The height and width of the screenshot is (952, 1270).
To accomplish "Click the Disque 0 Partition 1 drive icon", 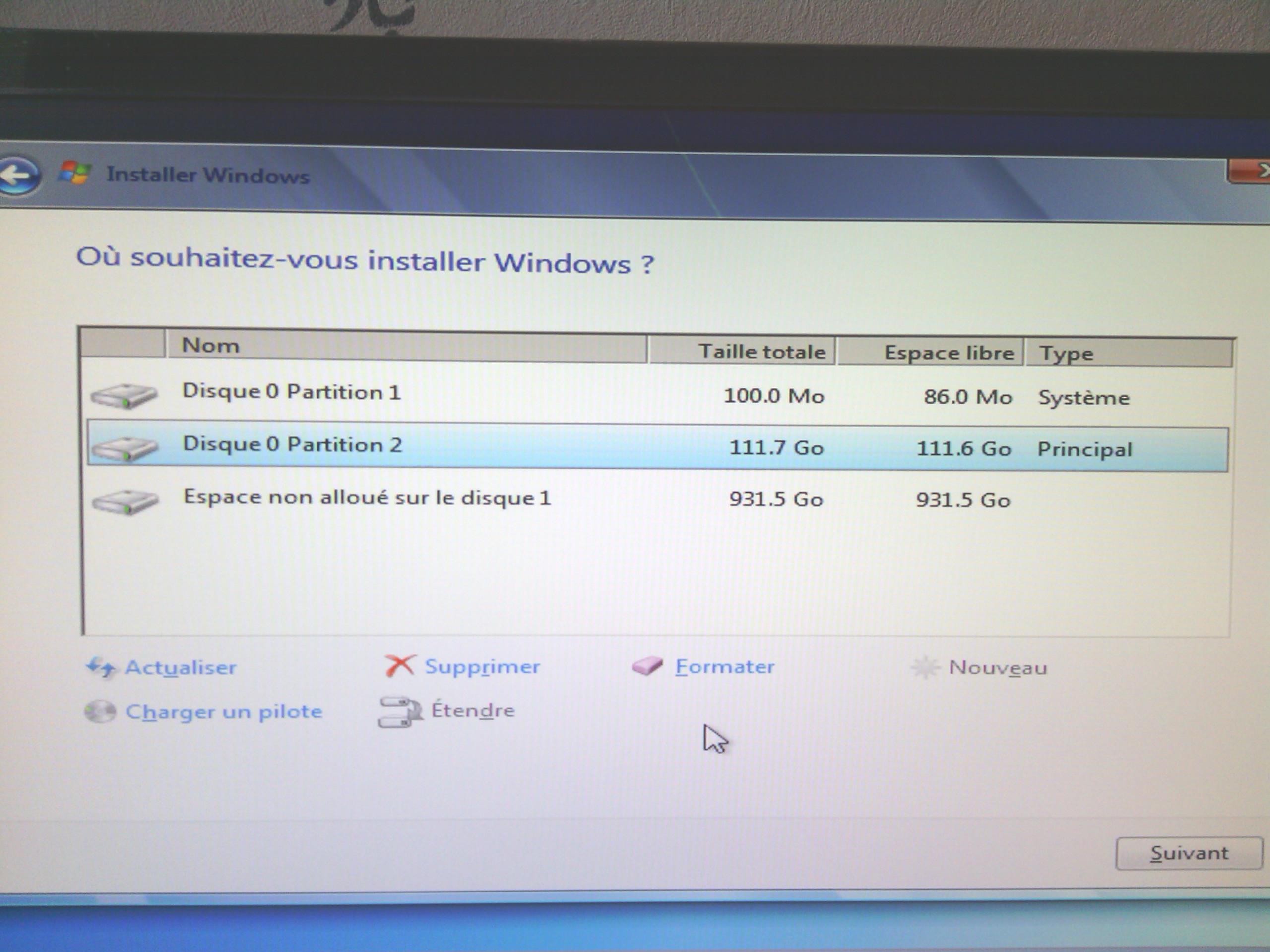I will pyautogui.click(x=124, y=396).
